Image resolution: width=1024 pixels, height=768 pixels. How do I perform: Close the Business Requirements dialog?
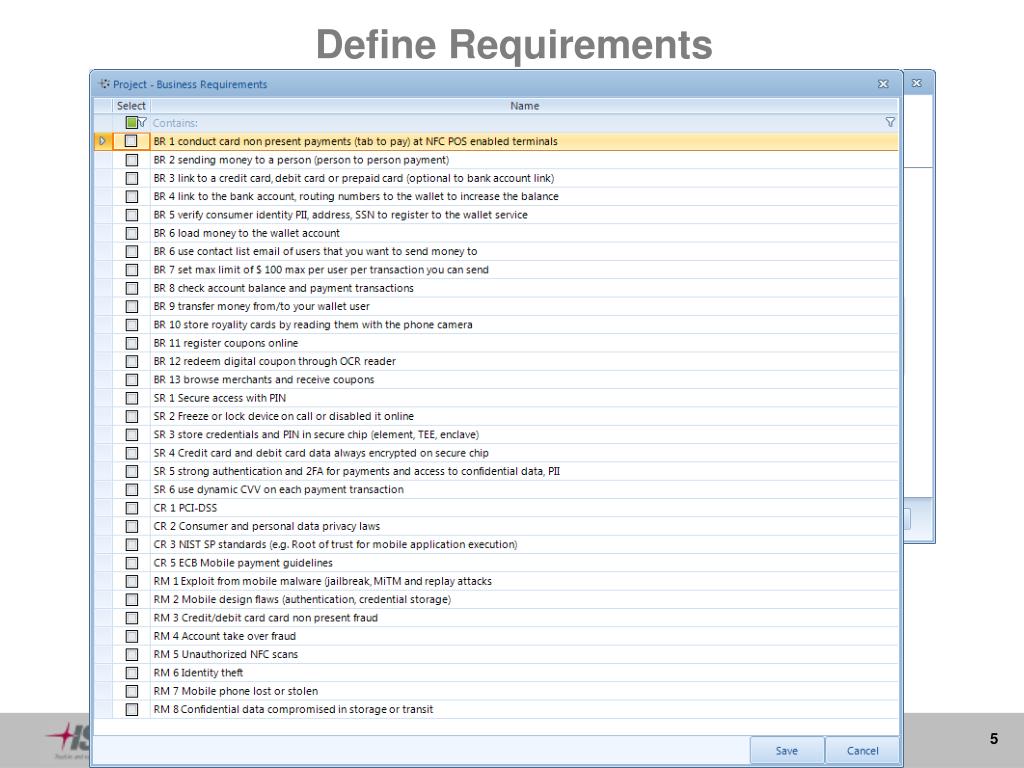[x=883, y=84]
